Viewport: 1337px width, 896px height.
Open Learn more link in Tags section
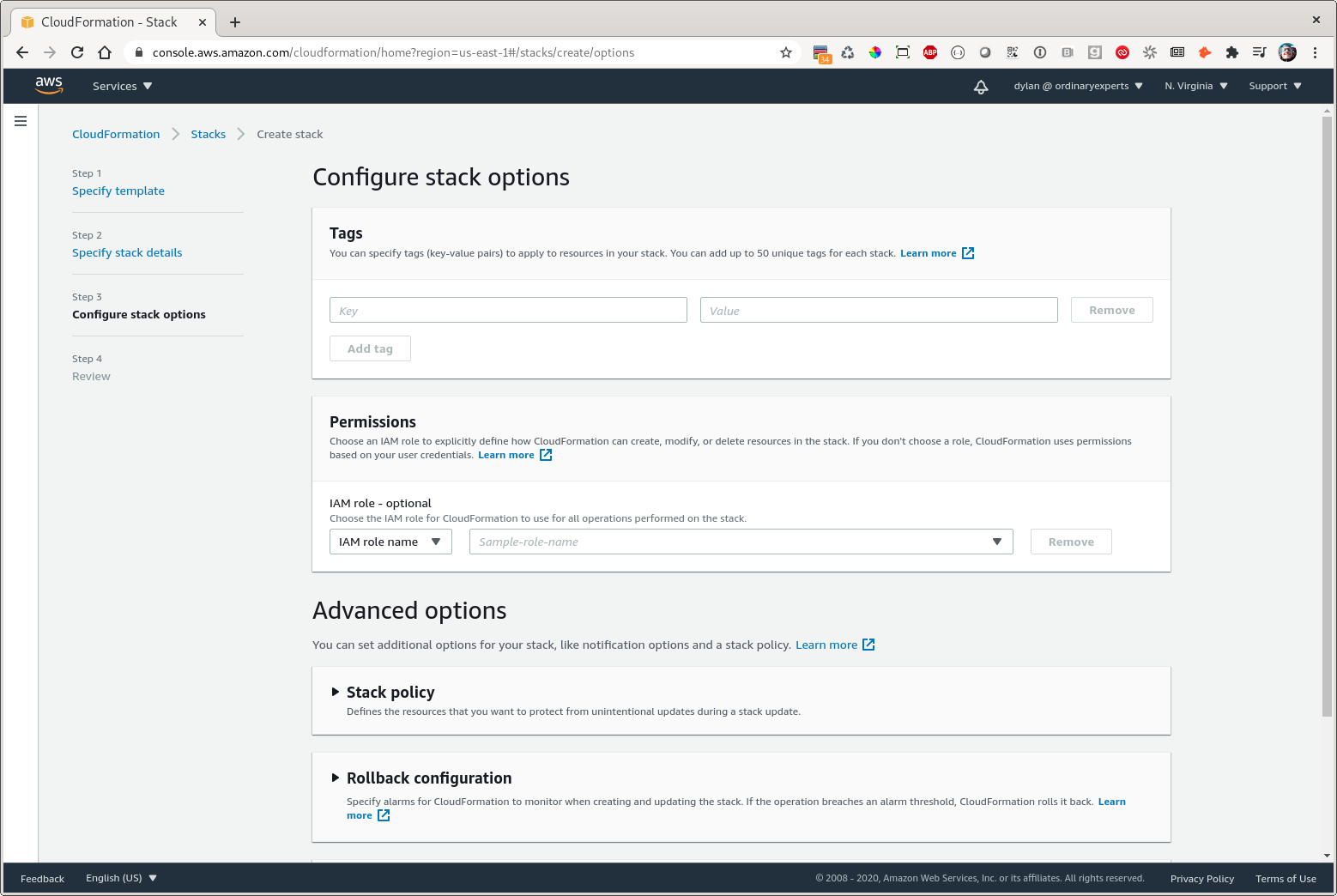pyautogui.click(x=937, y=253)
